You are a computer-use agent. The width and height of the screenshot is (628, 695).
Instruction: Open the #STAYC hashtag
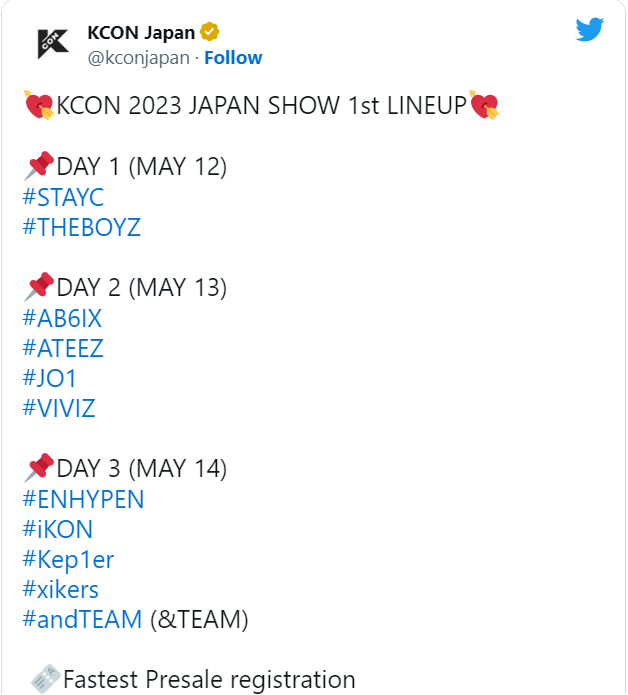63,197
